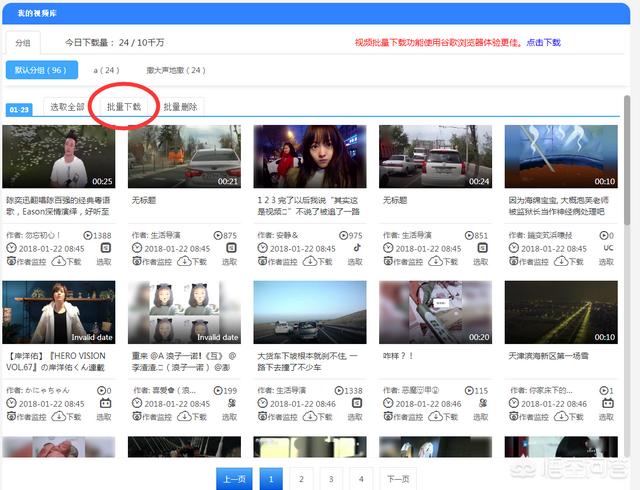Viewport: 640px width, 490px height.
Task: Click 选取 on 重来 @A 浪子 video
Action: [x=229, y=417]
